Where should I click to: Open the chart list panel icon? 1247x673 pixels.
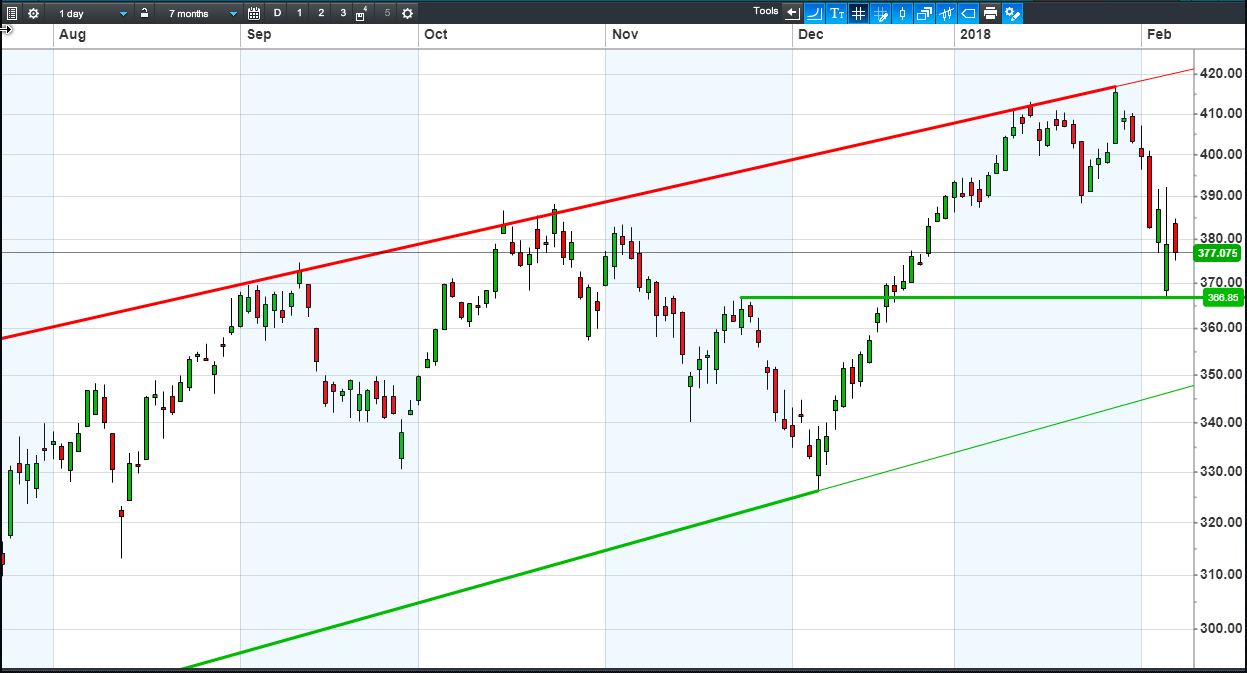click(x=12, y=13)
